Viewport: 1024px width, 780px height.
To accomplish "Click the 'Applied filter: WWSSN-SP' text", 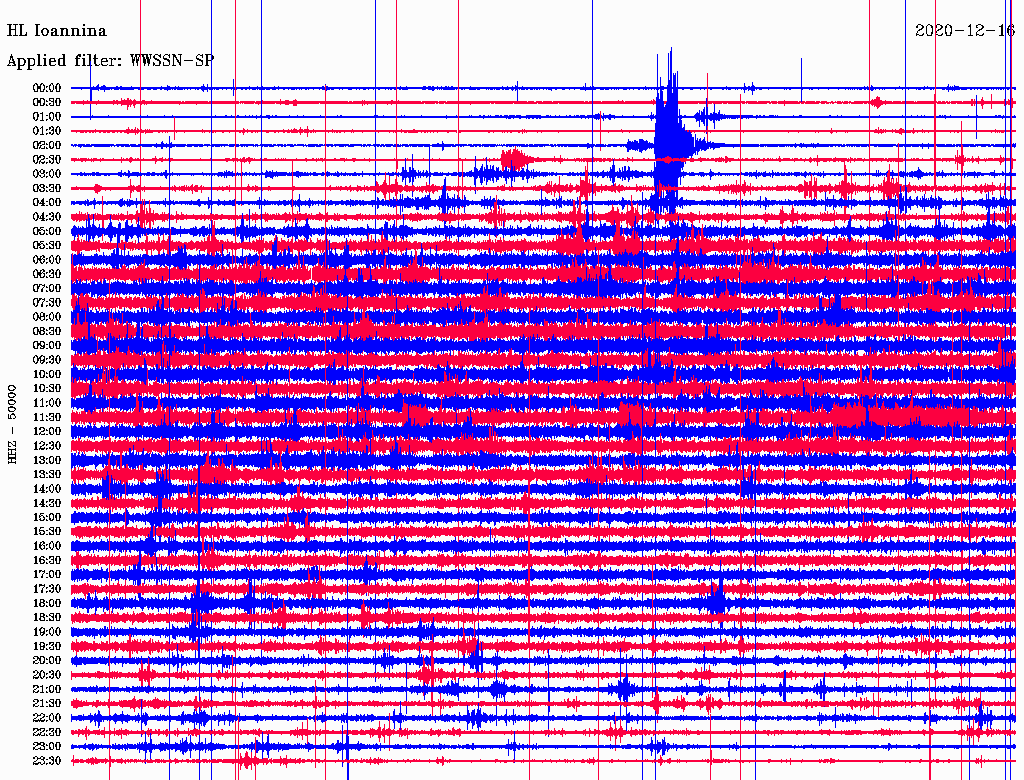I will click(110, 61).
